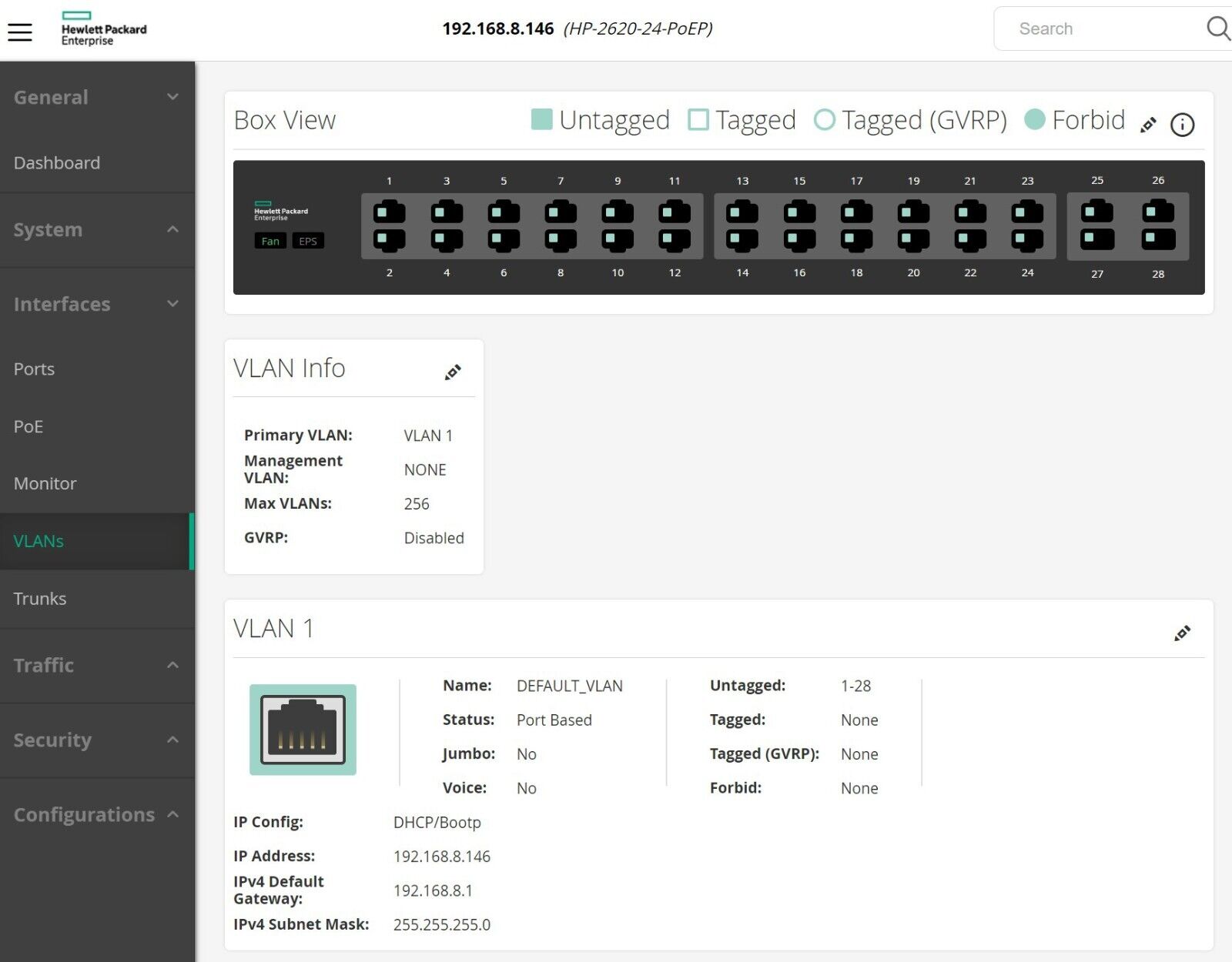
Task: Open the Trunks menu item
Action: (x=40, y=599)
